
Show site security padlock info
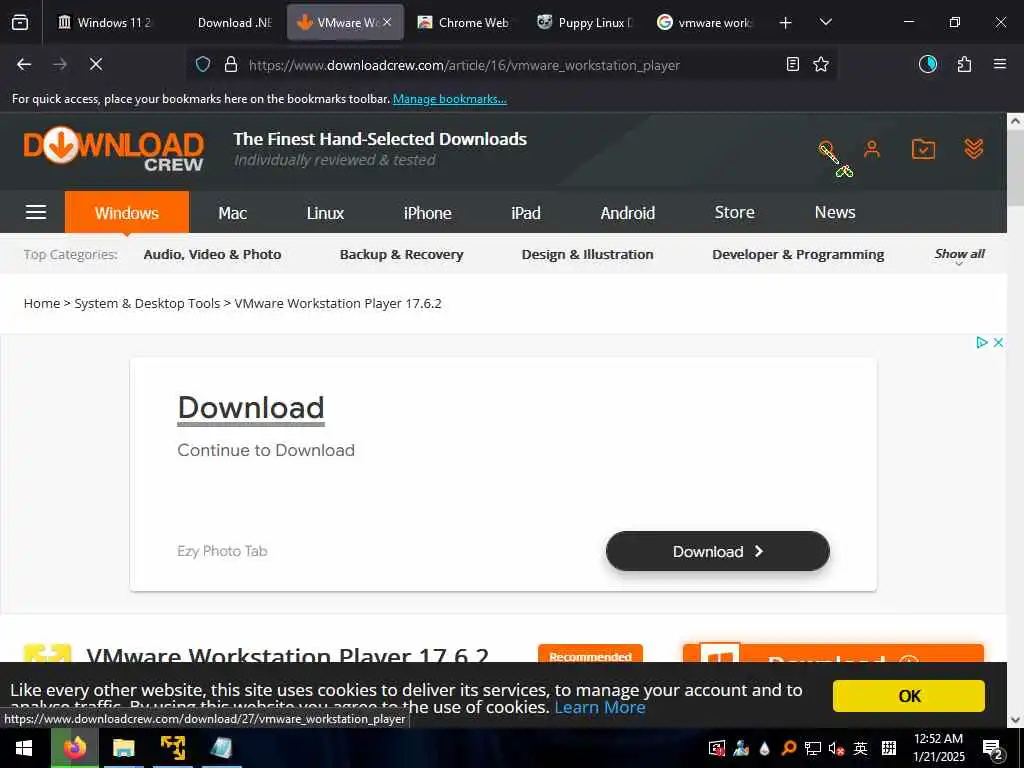(x=231, y=64)
